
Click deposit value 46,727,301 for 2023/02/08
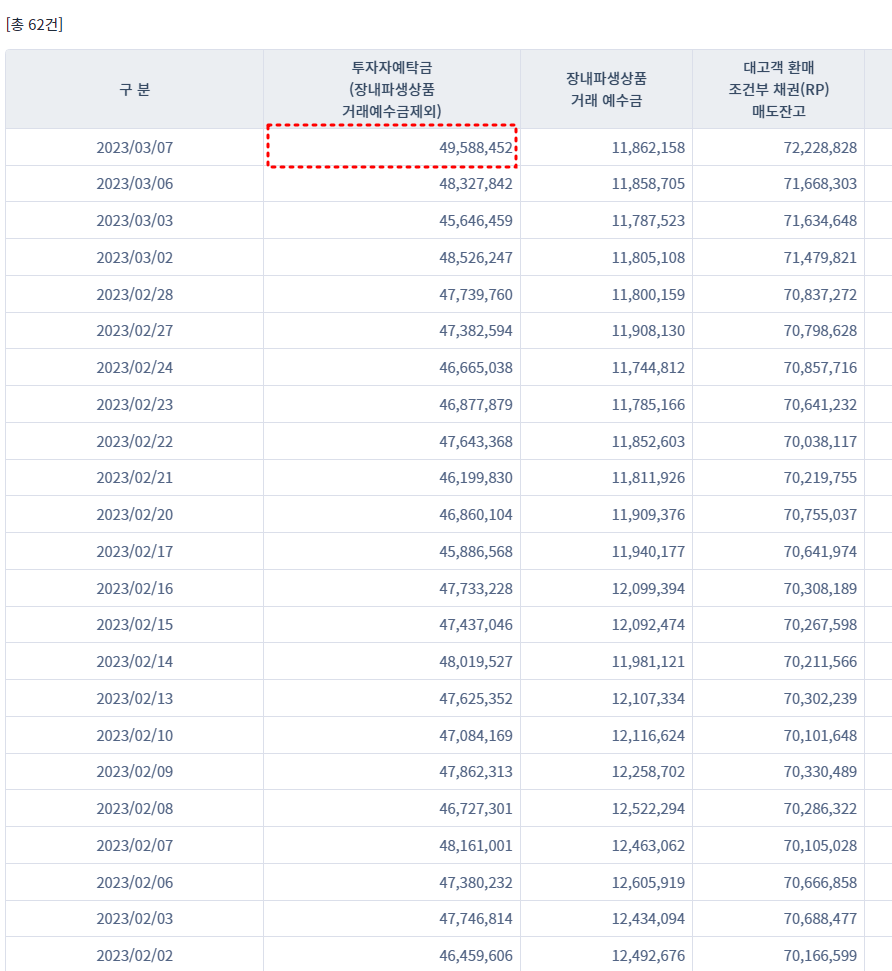coord(476,809)
